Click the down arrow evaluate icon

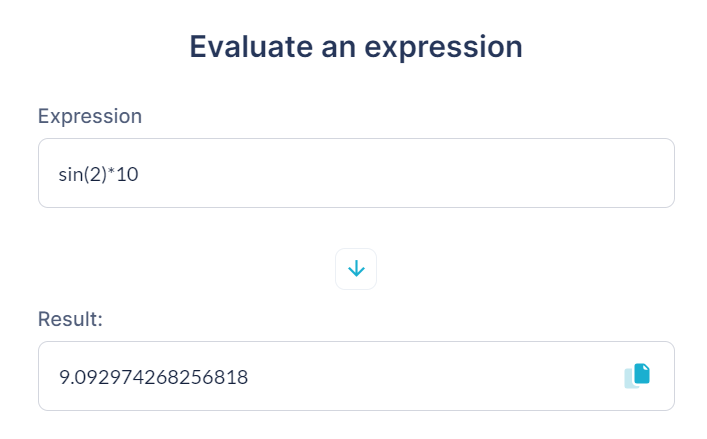[356, 269]
